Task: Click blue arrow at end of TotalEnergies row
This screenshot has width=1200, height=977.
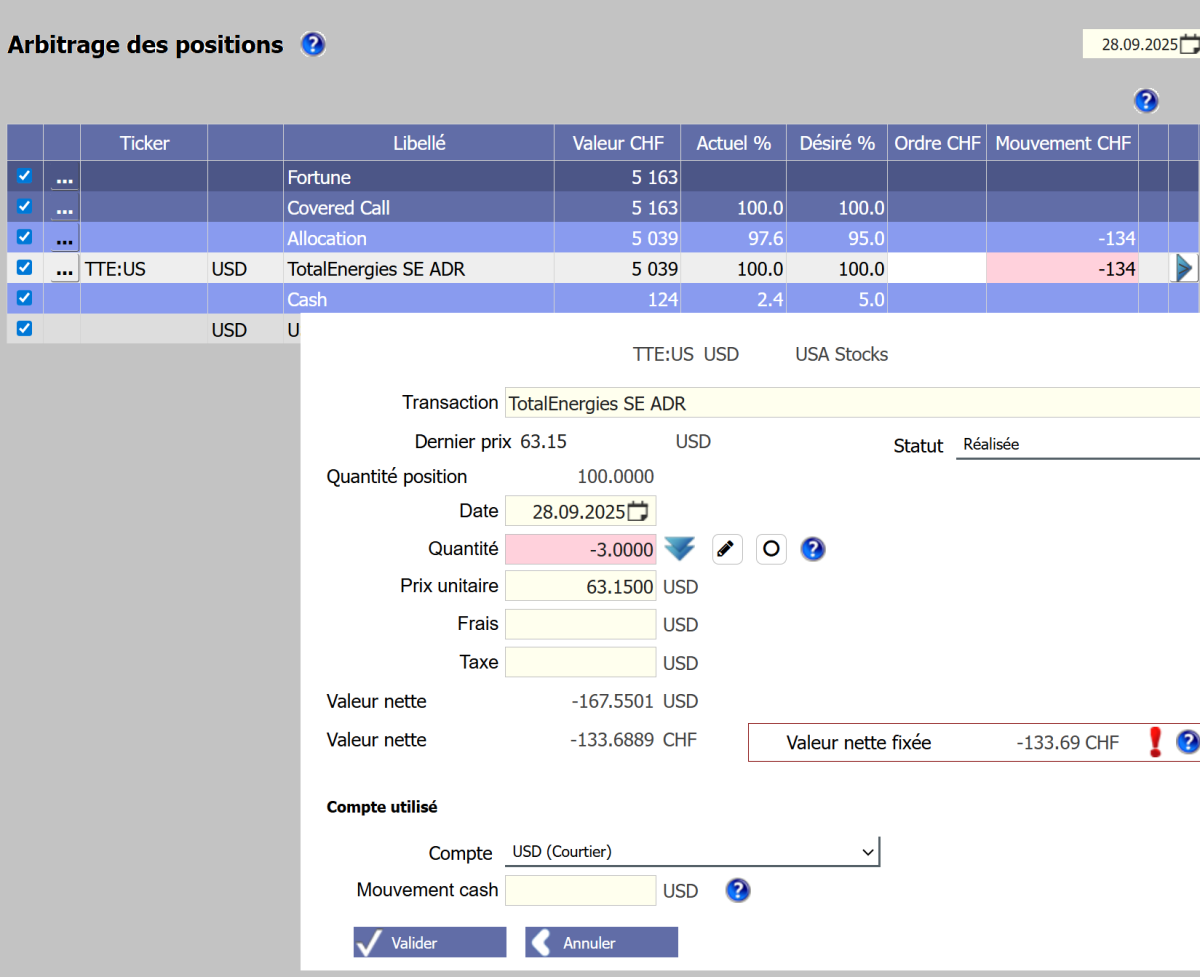Action: coord(1184,268)
